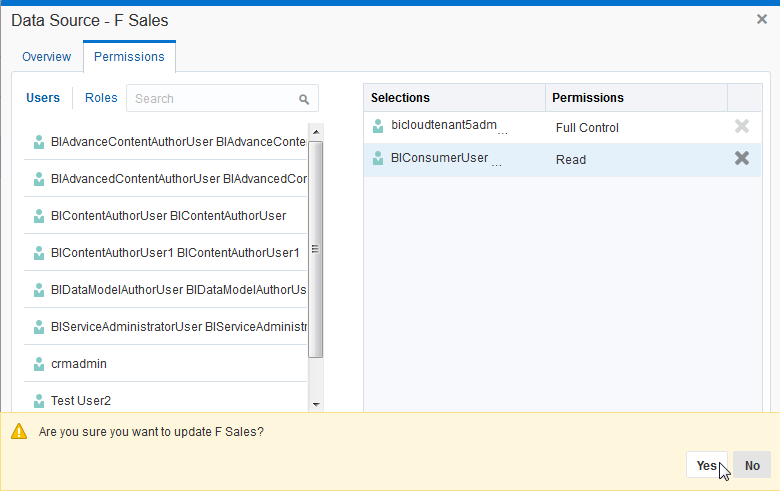Image resolution: width=780 pixels, height=491 pixels.
Task: Select the Permissions tab
Action: (129, 57)
